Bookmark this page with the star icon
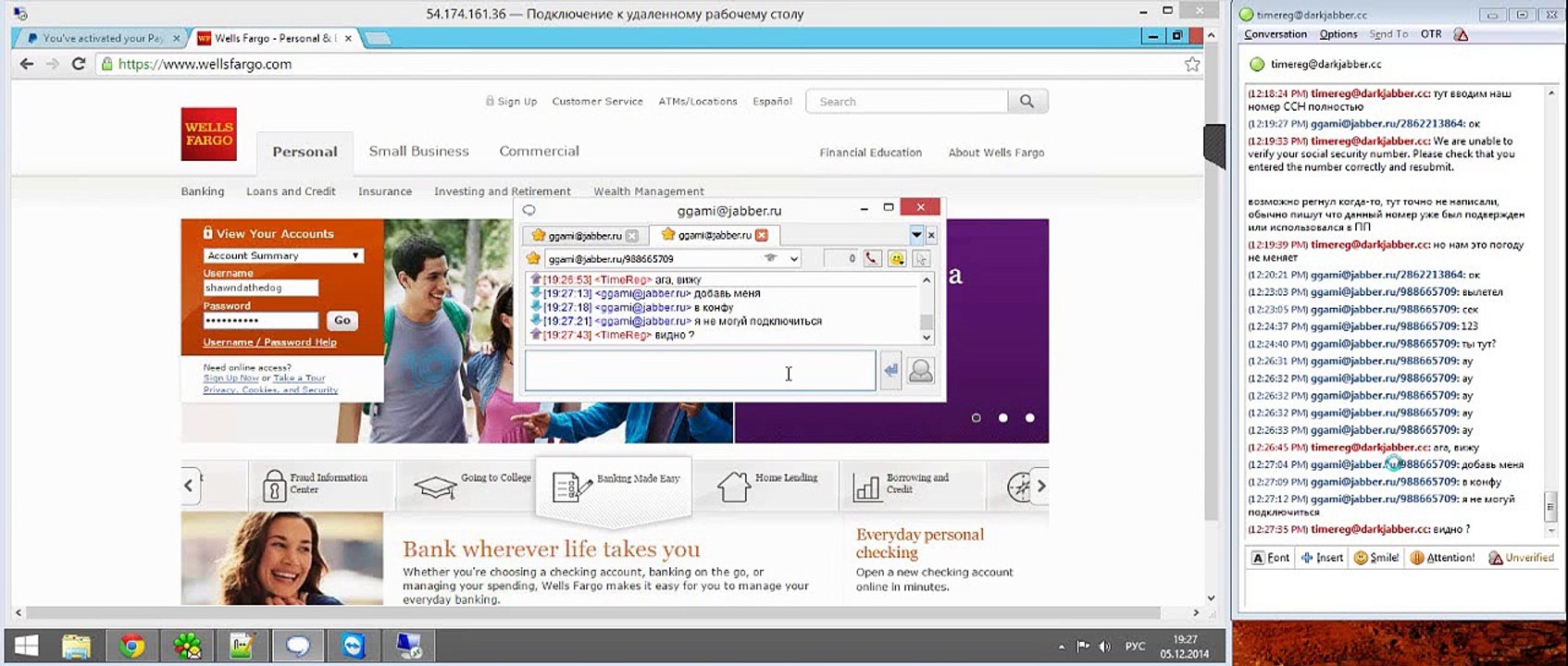This screenshot has height=666, width=1568. pyautogui.click(x=1192, y=64)
